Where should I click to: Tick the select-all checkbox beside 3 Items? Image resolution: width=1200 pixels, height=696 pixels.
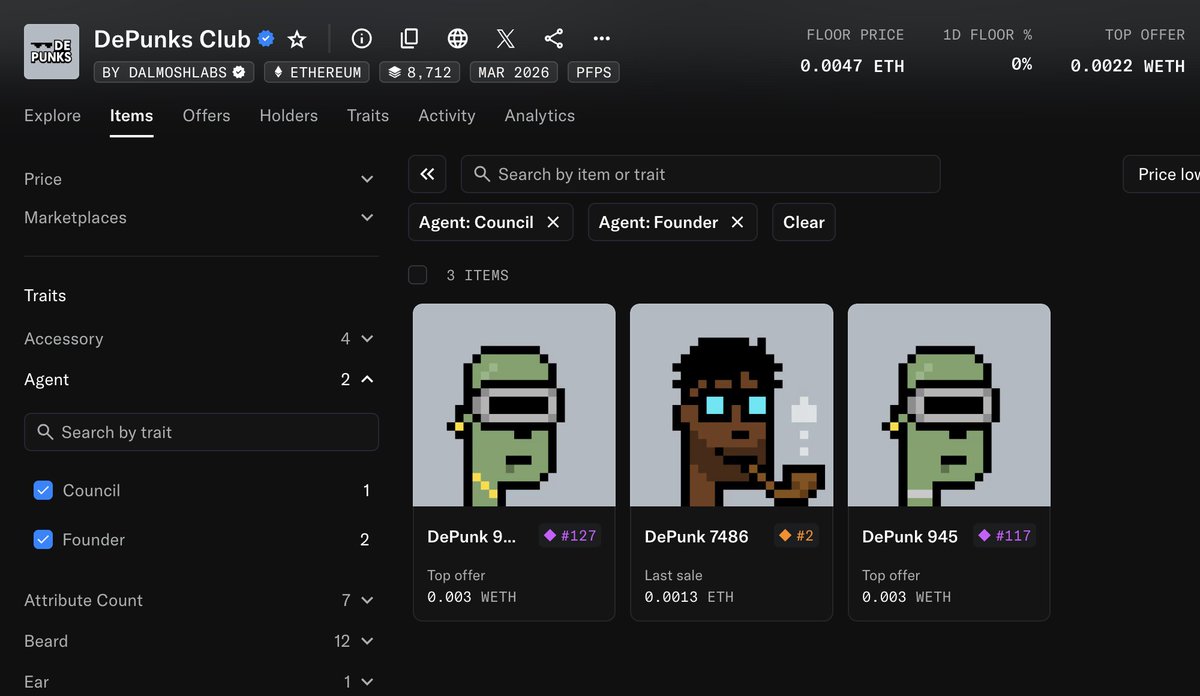[418, 275]
